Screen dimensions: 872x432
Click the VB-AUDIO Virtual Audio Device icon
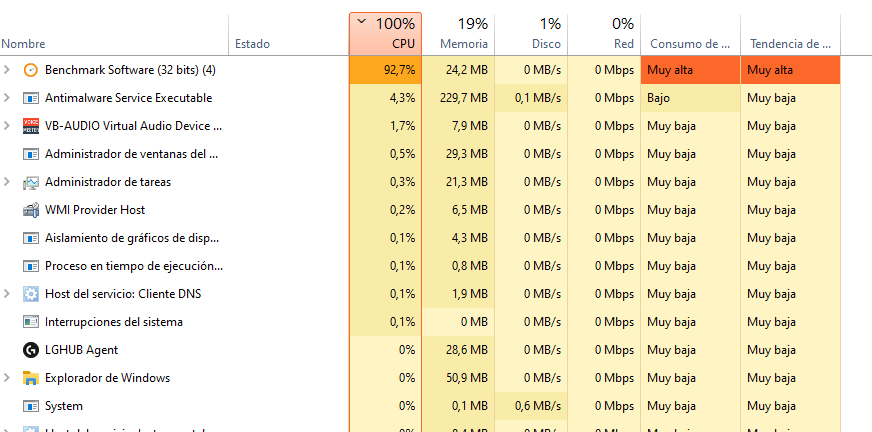31,126
